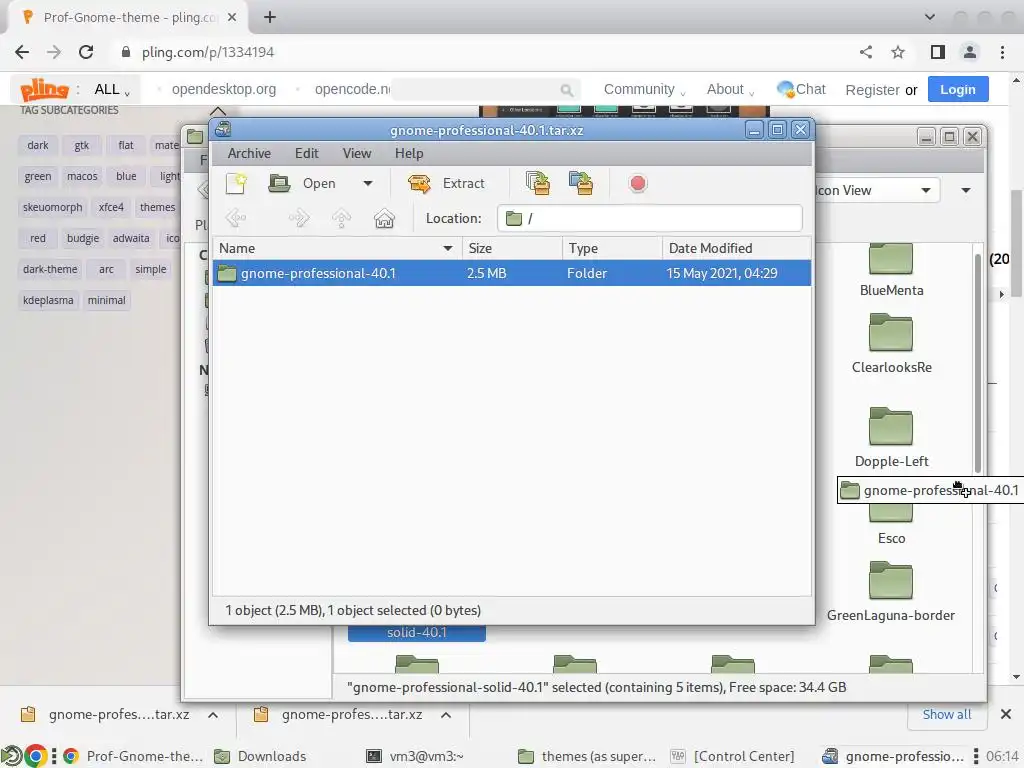Expand the ALL category dropdown on pling
The width and height of the screenshot is (1024, 768).
(x=112, y=89)
